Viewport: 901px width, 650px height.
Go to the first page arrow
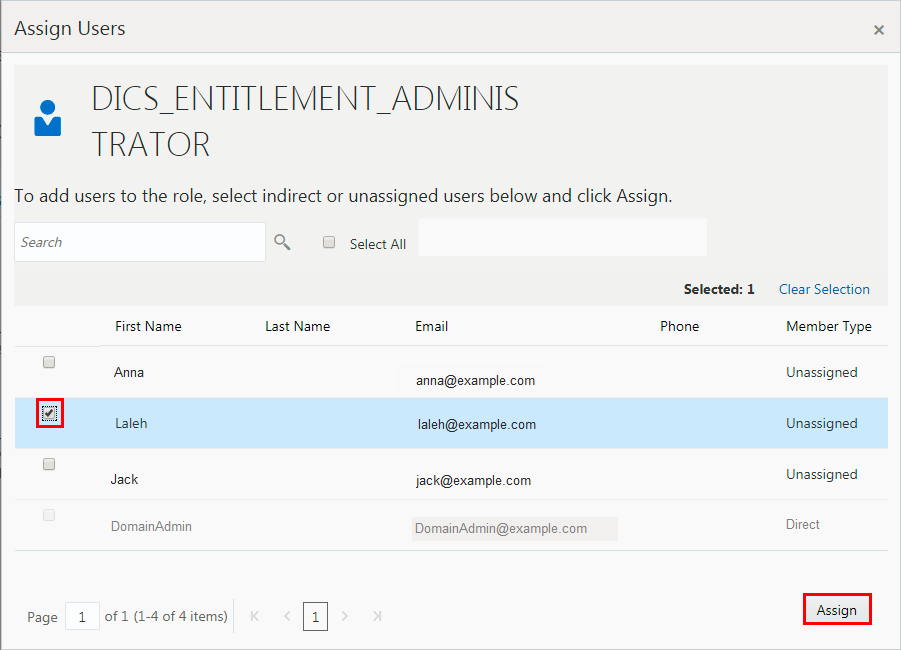pos(254,616)
